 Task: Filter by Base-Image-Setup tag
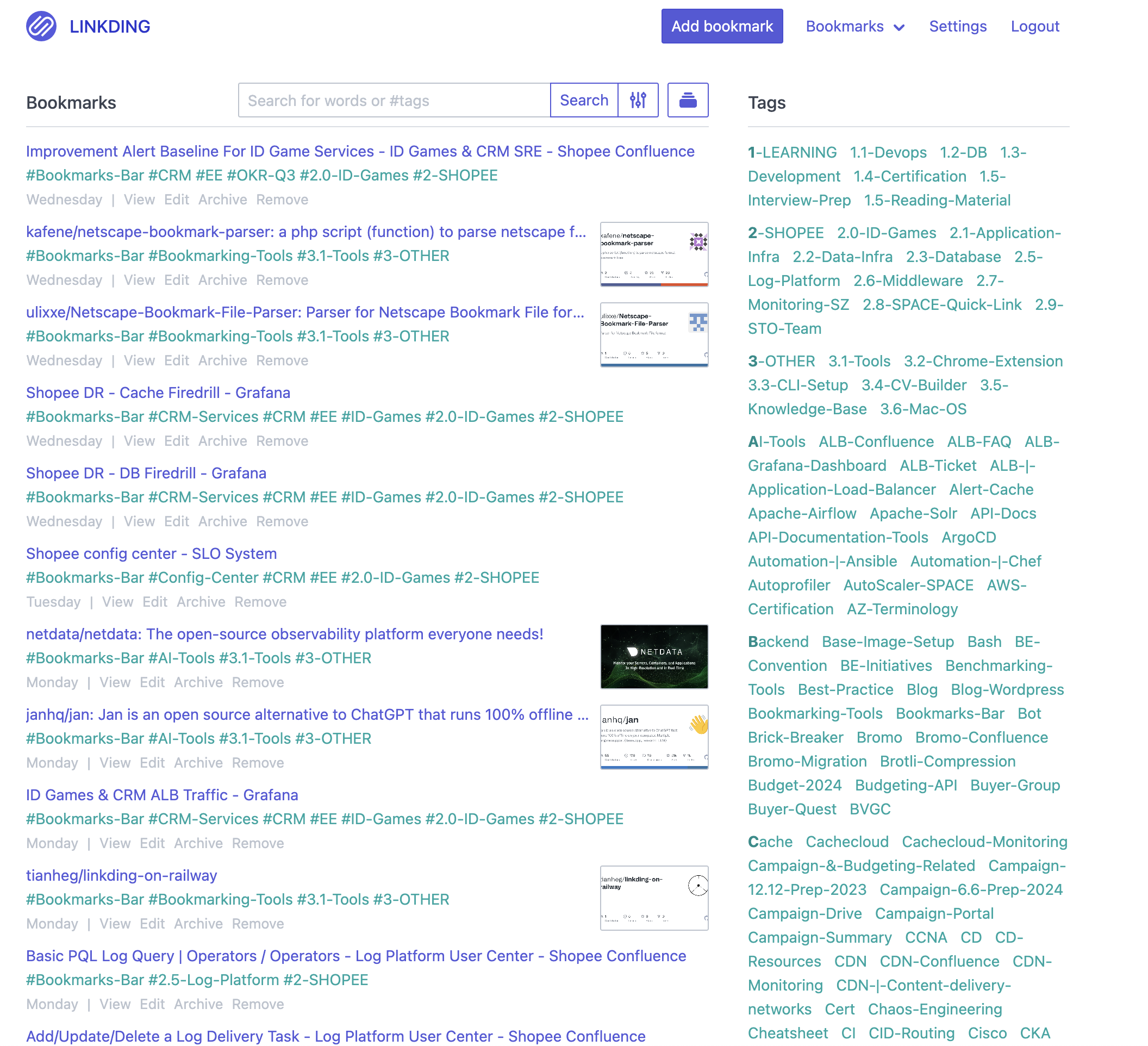887,642
